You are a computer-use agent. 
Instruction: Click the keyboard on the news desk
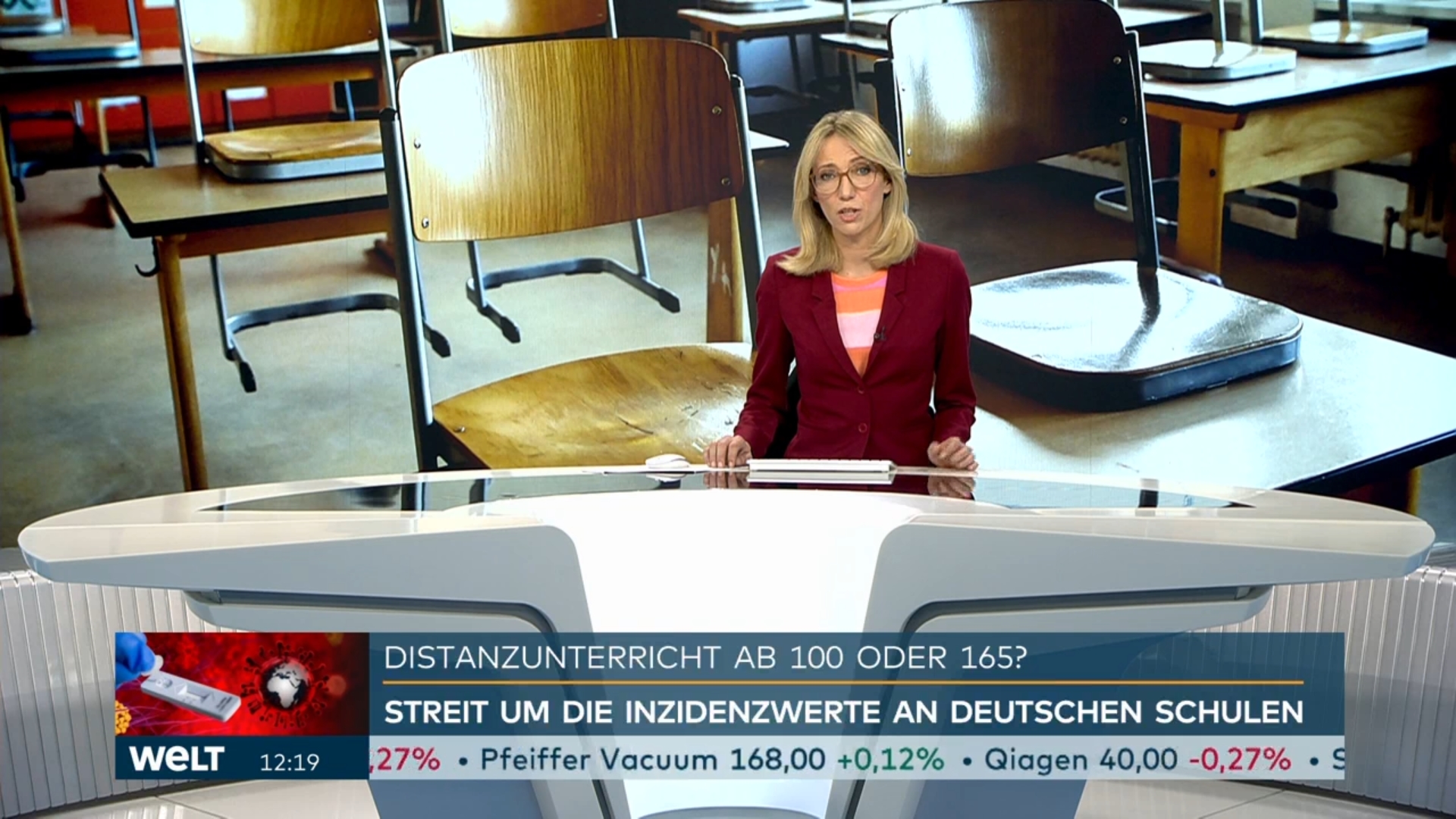click(821, 466)
